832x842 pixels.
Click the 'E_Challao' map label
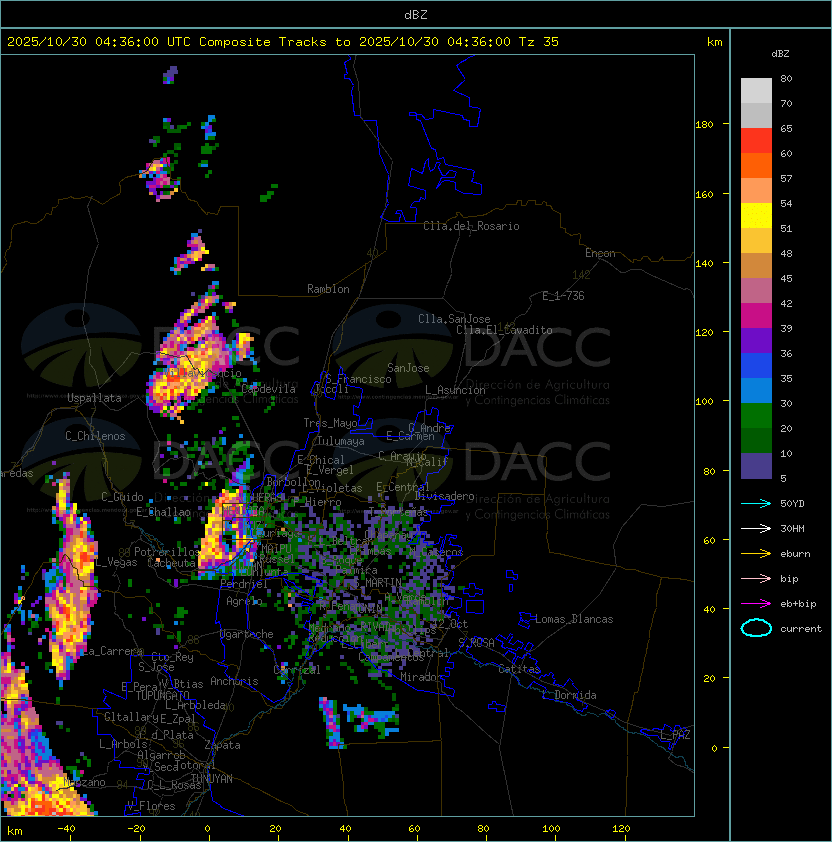[x=163, y=512]
